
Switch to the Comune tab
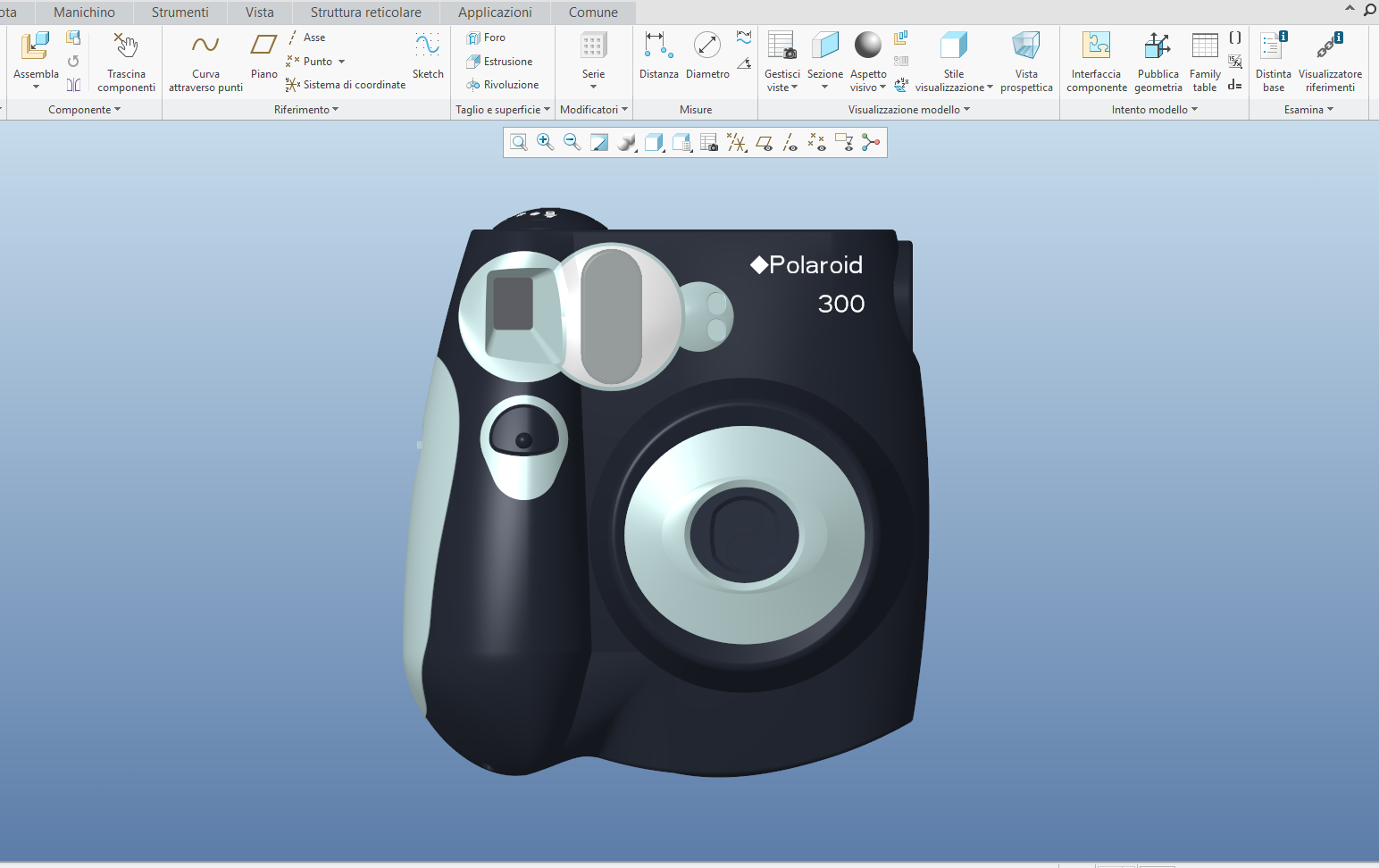(593, 13)
